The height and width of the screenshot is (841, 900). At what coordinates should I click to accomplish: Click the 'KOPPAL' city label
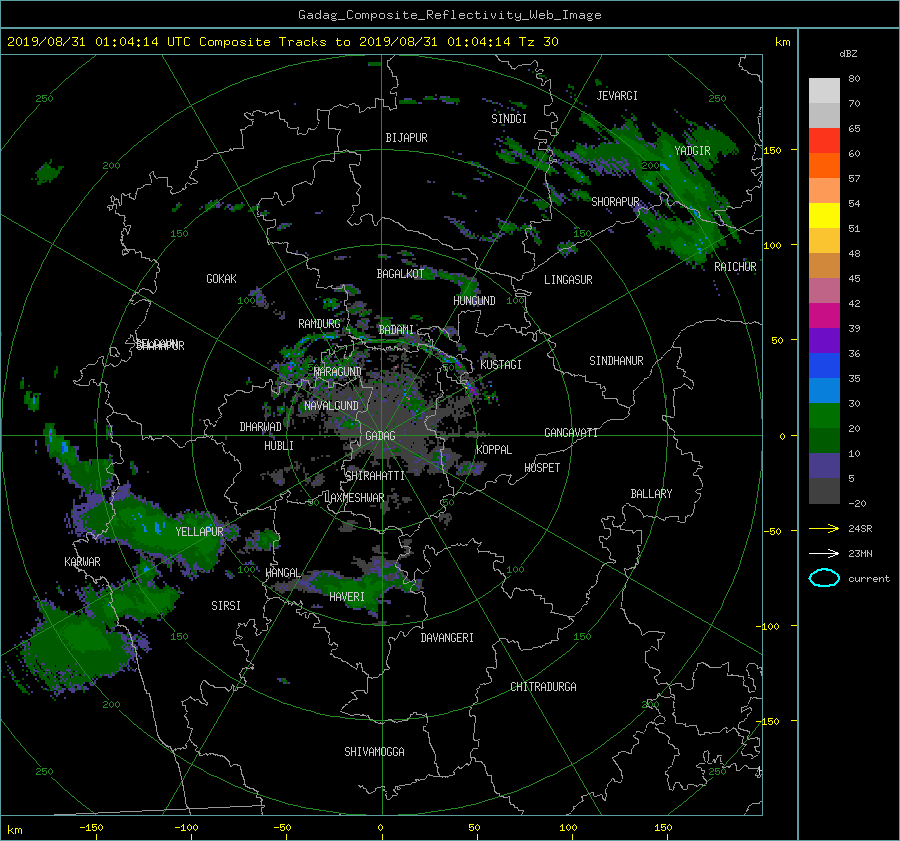tap(494, 450)
